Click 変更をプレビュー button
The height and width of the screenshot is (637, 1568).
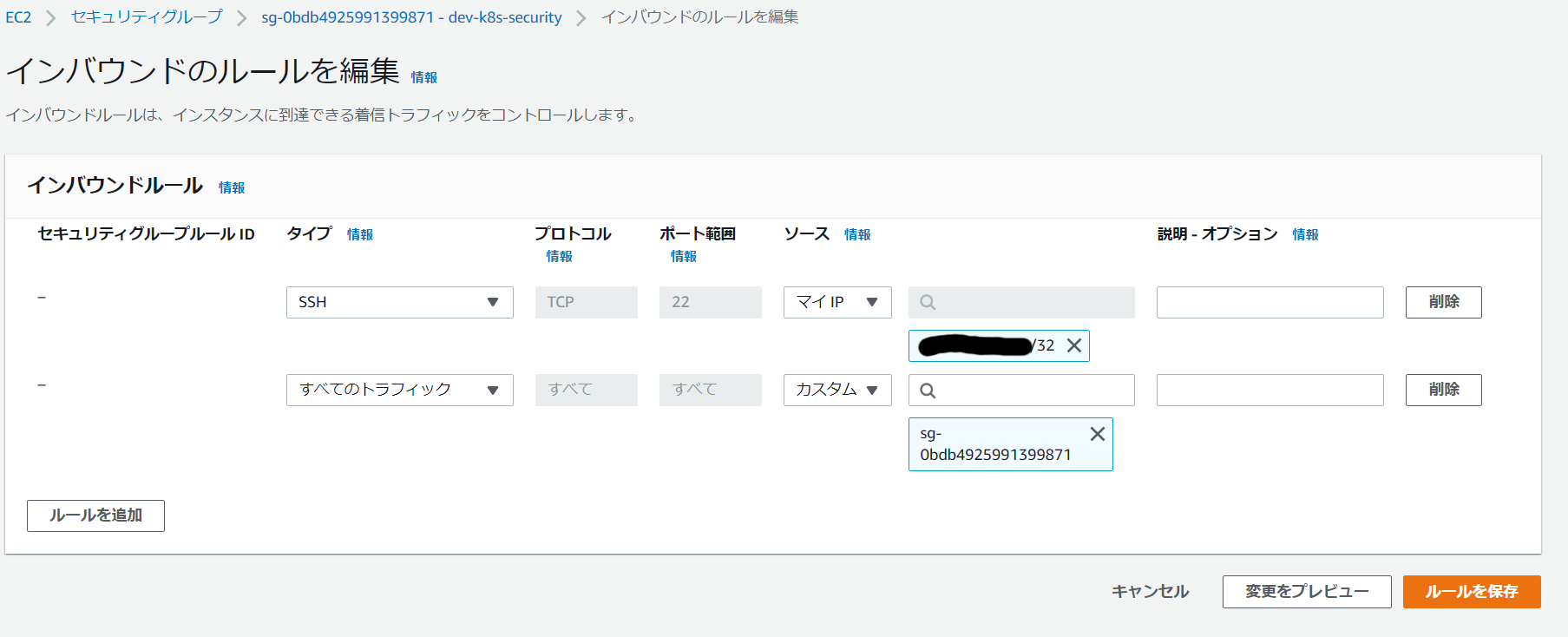click(1306, 592)
